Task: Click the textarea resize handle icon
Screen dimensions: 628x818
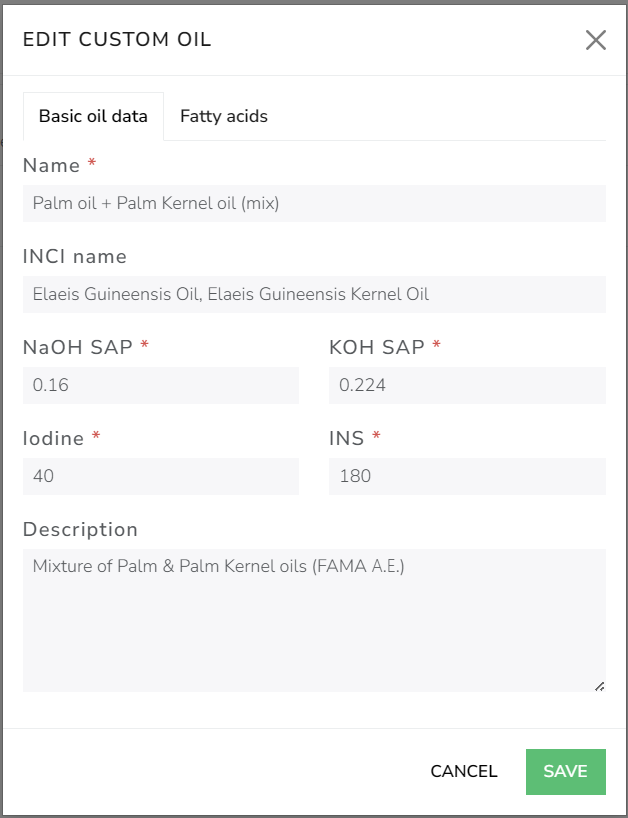Action: tap(599, 684)
